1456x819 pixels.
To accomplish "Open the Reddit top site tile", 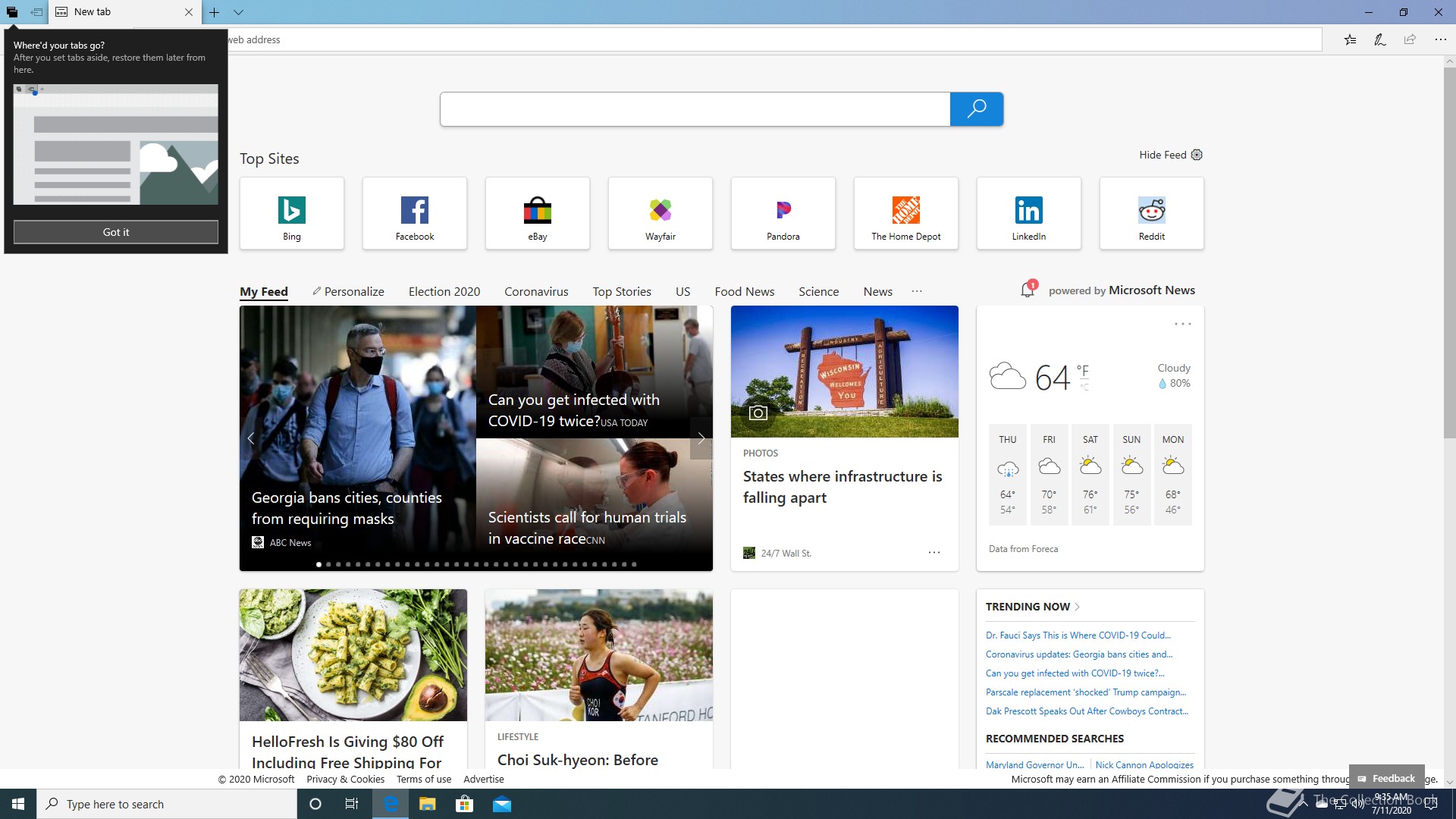I will point(1152,213).
